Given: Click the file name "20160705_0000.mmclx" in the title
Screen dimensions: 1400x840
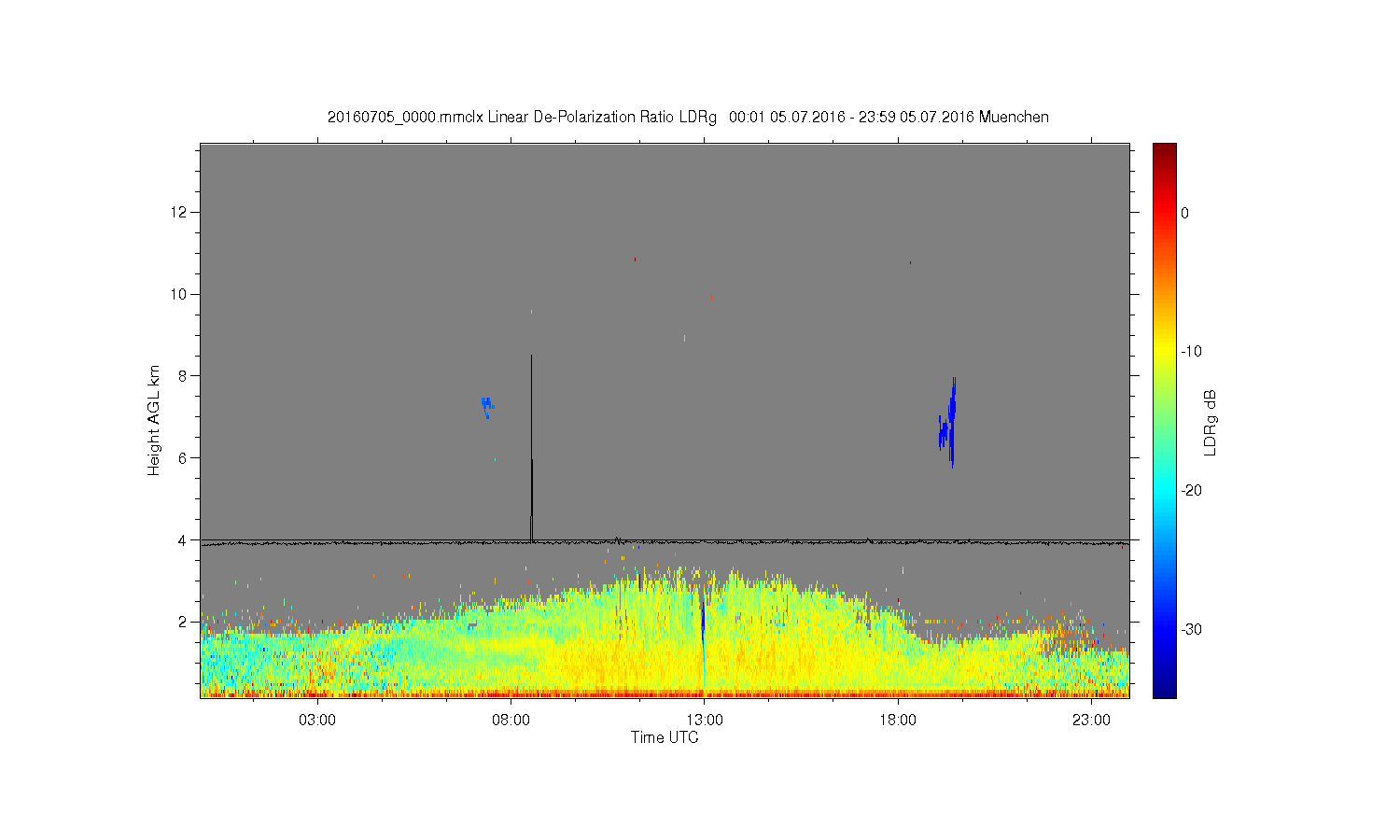Looking at the screenshot, I should point(405,118).
